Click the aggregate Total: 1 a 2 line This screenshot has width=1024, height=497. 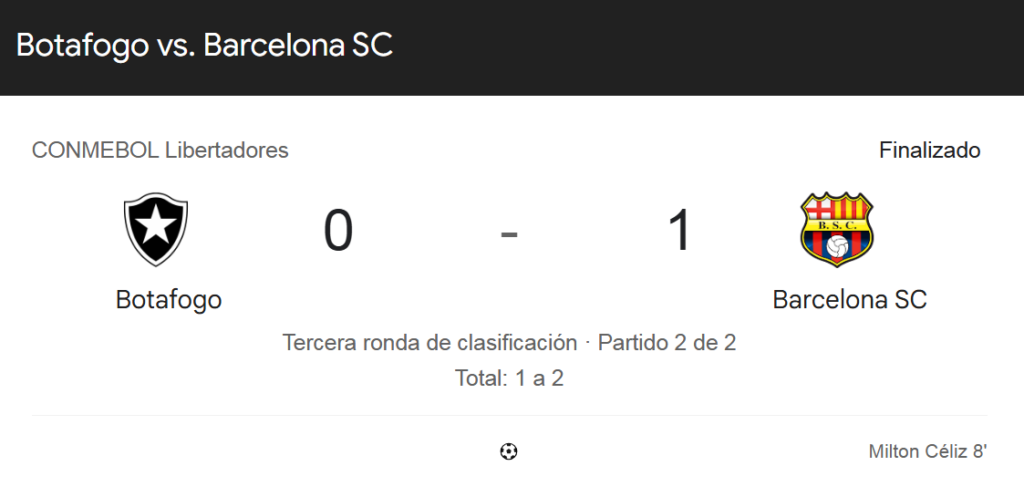(509, 379)
